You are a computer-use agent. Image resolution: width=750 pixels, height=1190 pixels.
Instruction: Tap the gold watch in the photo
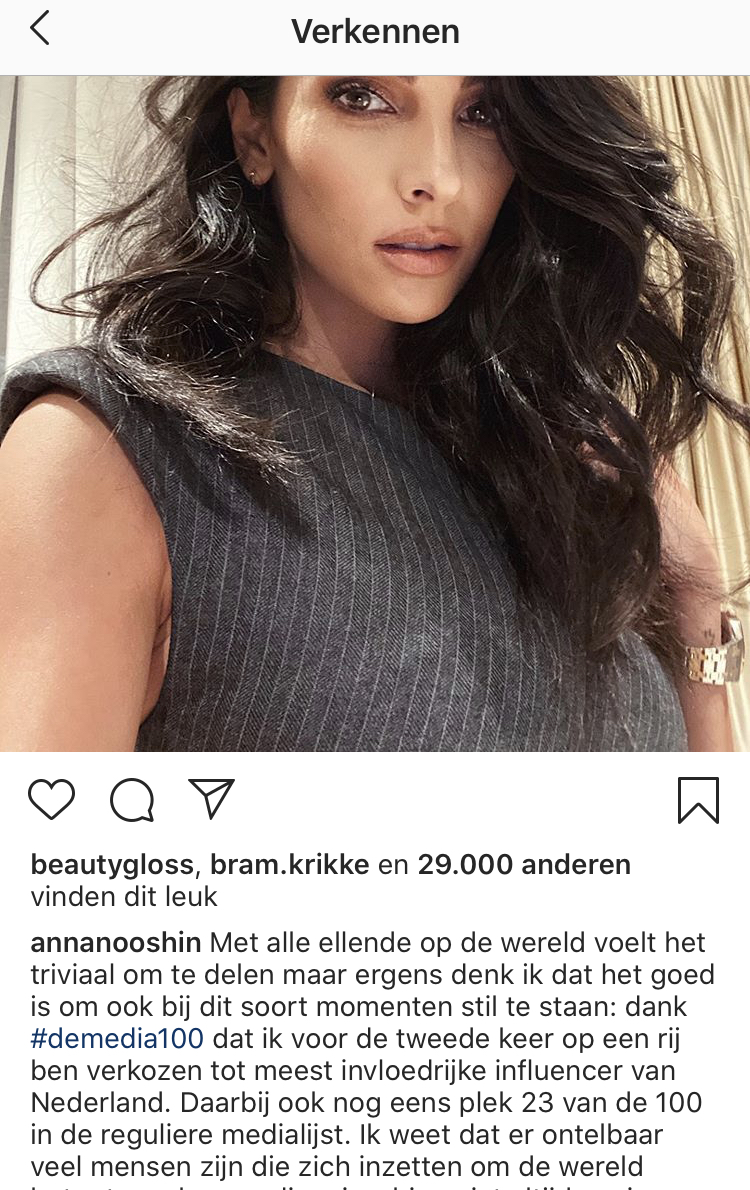click(715, 653)
